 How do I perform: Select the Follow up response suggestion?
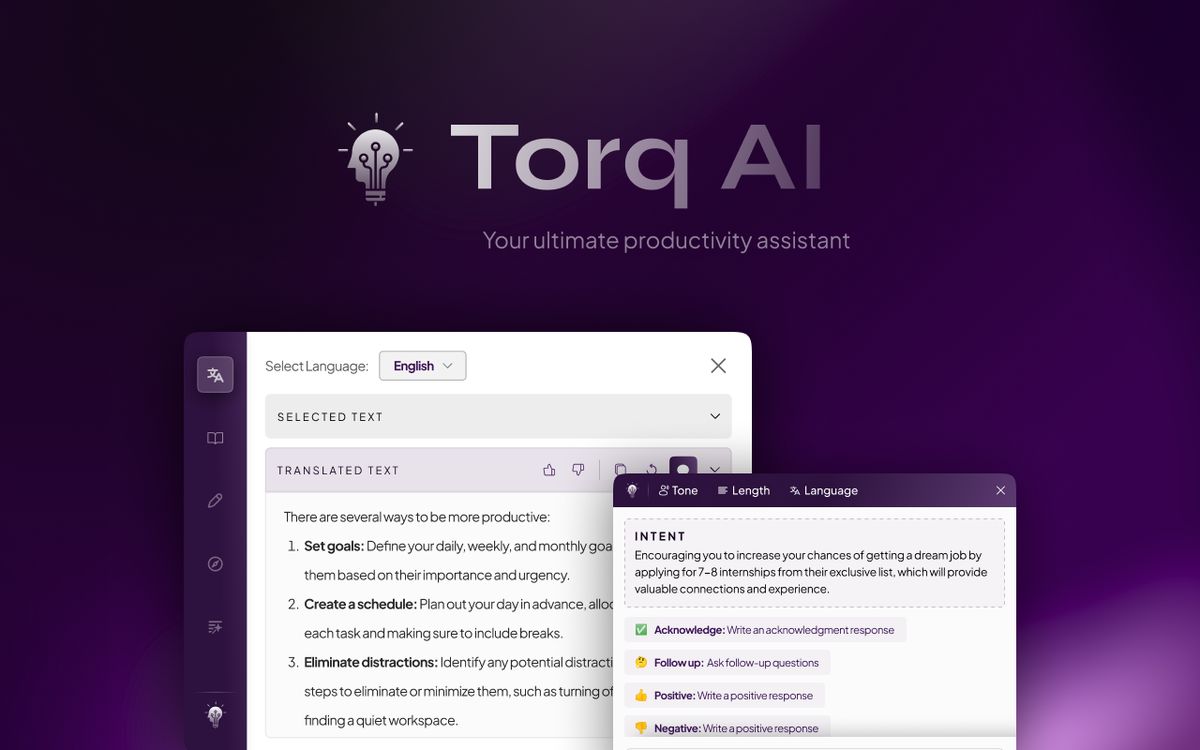pos(725,662)
